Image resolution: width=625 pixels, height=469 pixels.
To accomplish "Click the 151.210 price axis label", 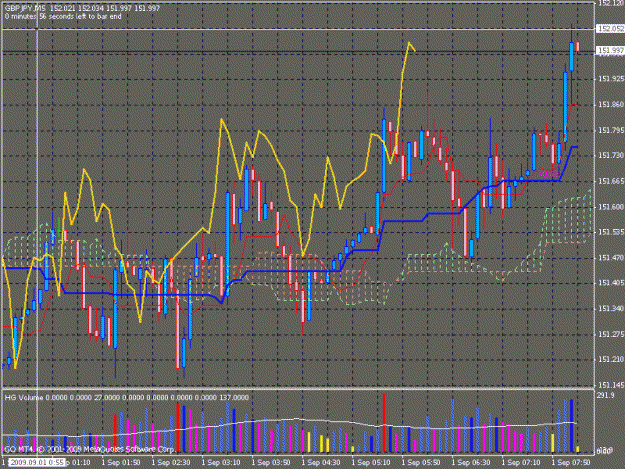I will [x=611, y=359].
